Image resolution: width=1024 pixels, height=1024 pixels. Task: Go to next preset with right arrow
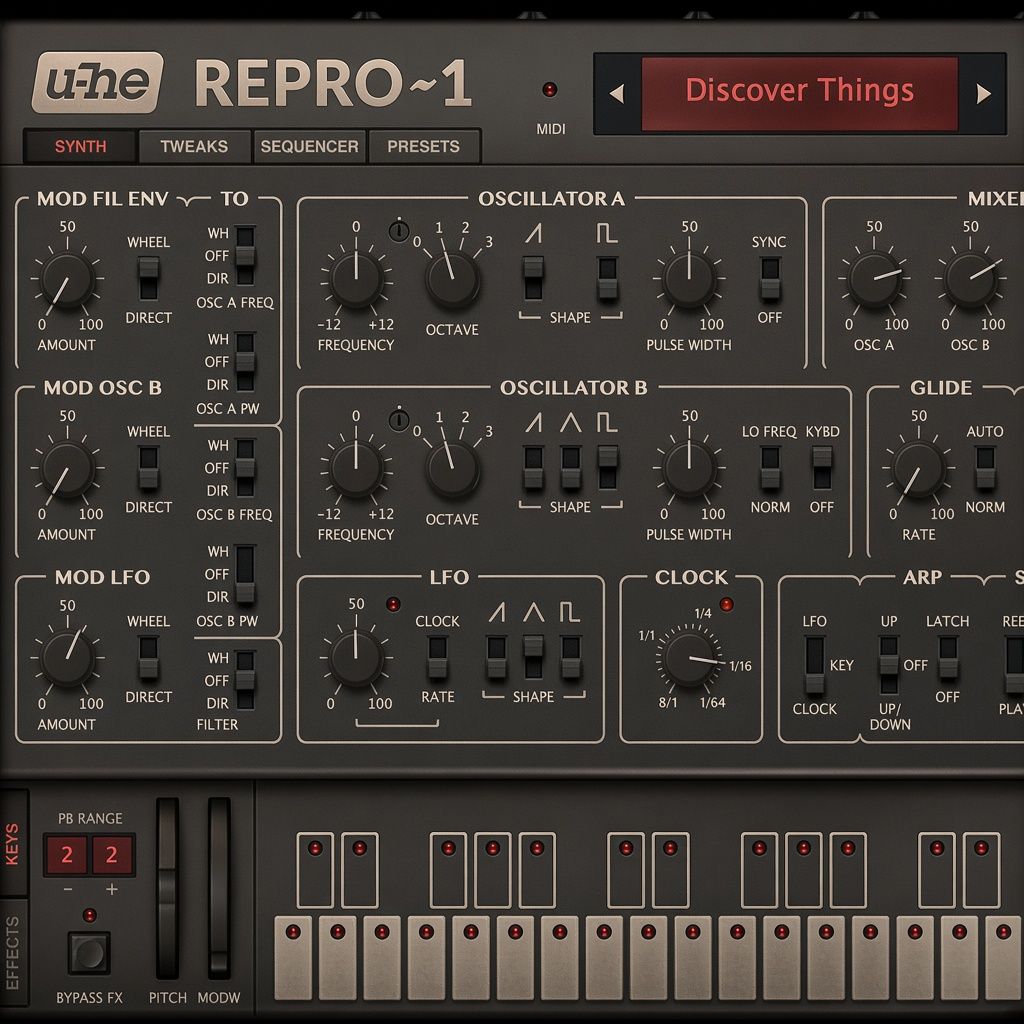coord(983,93)
